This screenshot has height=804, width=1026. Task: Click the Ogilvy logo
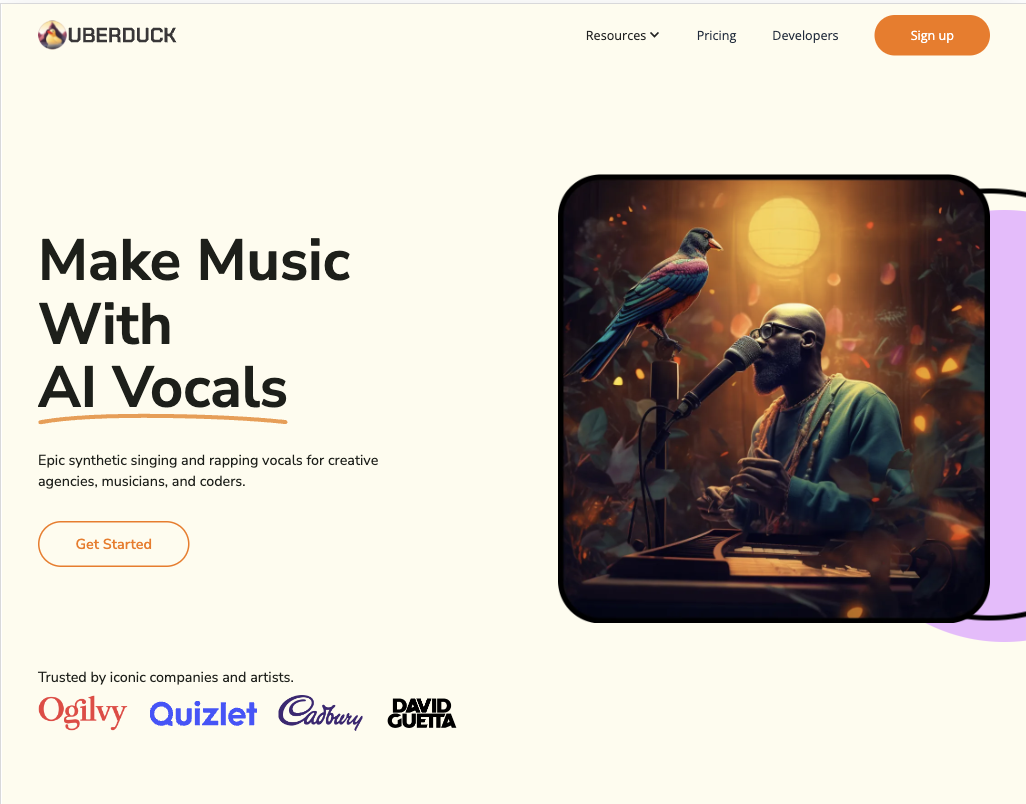coord(82,712)
